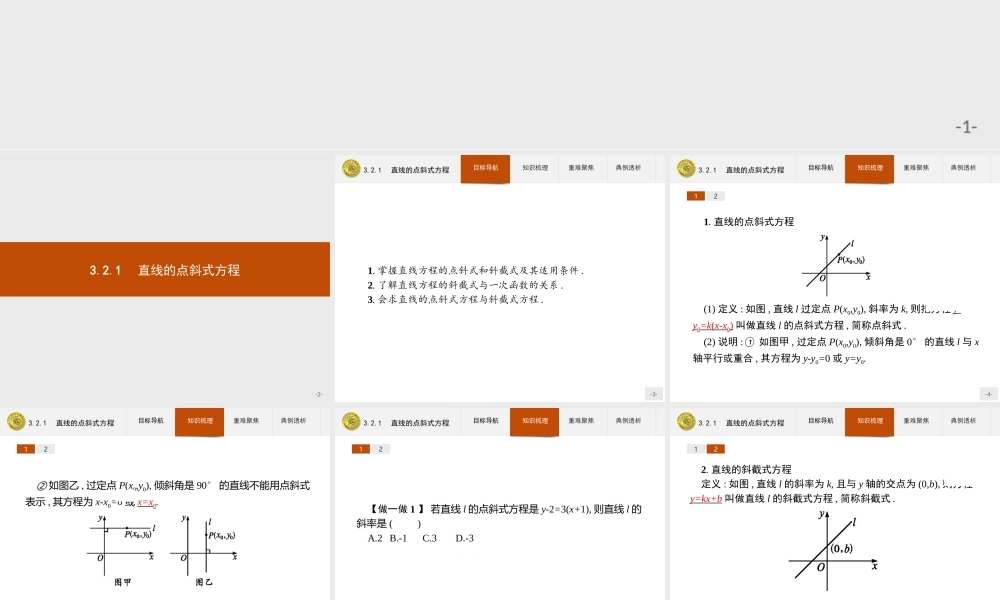
Task: Select 重难聚焦 tab on the objectives slide
Action: click(581, 168)
